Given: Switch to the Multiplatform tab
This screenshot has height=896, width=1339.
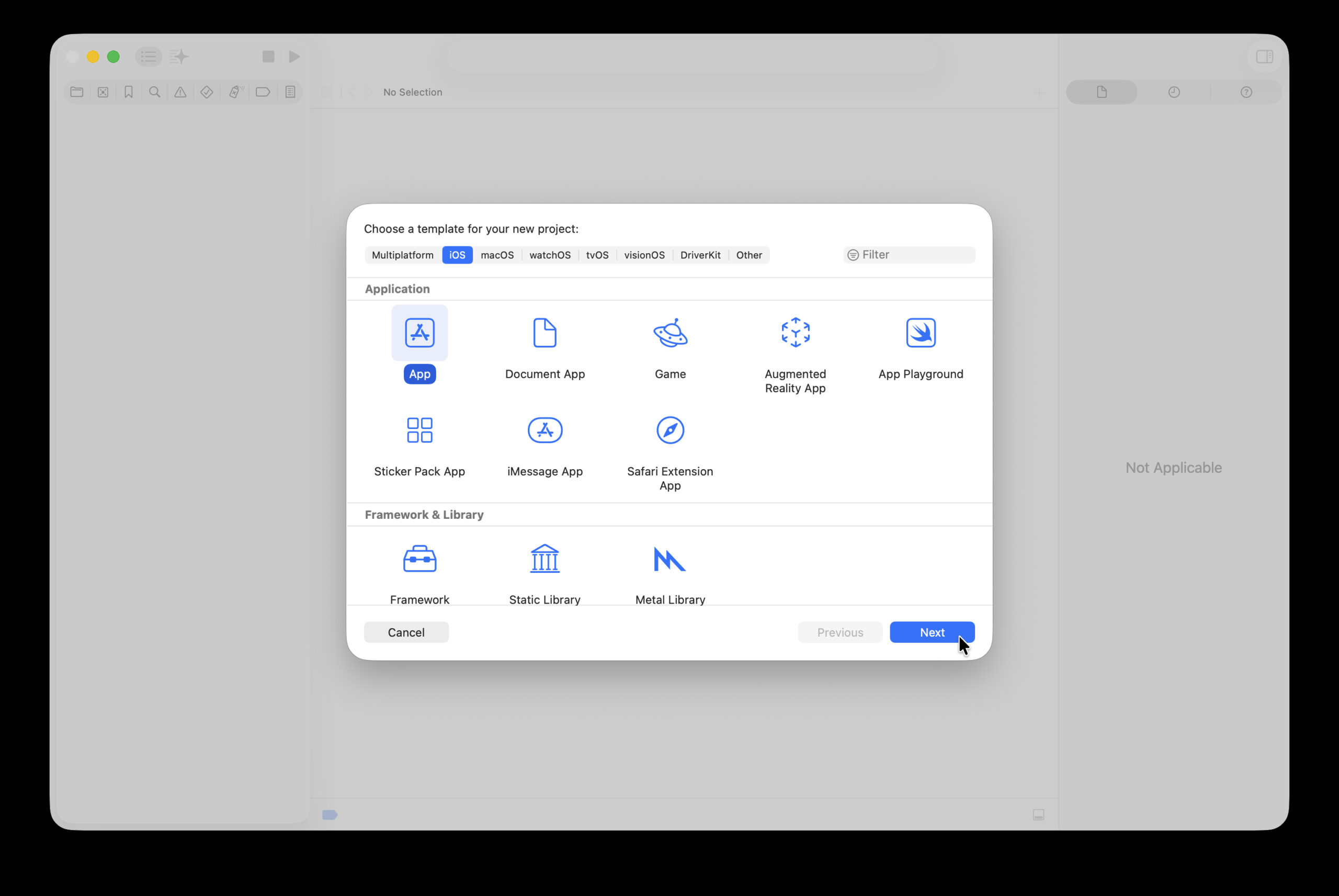Looking at the screenshot, I should click(403, 255).
